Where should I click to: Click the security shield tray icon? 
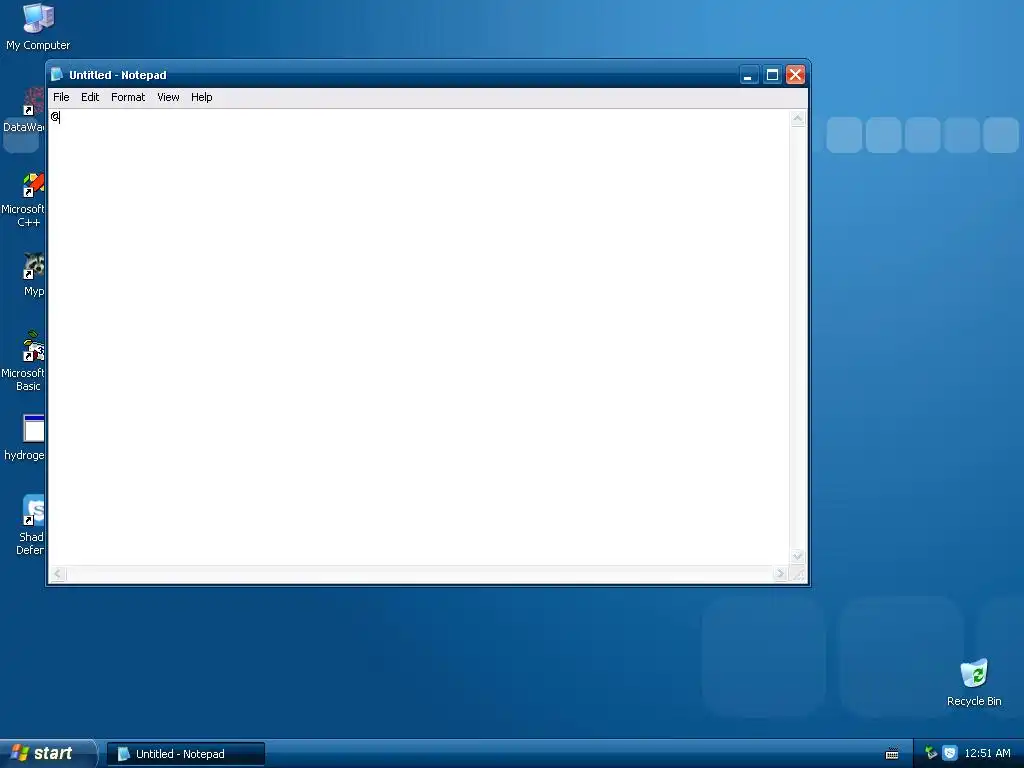(950, 753)
